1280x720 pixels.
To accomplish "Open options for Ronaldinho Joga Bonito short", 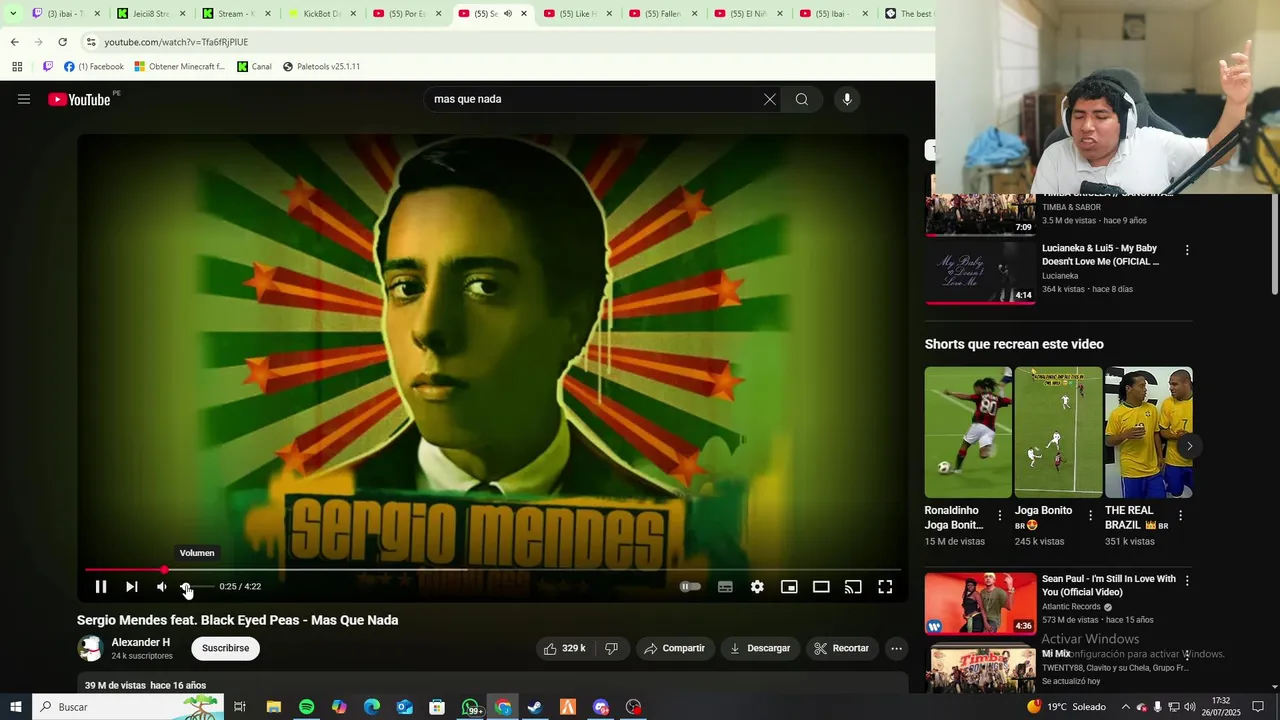I will (x=1000, y=516).
